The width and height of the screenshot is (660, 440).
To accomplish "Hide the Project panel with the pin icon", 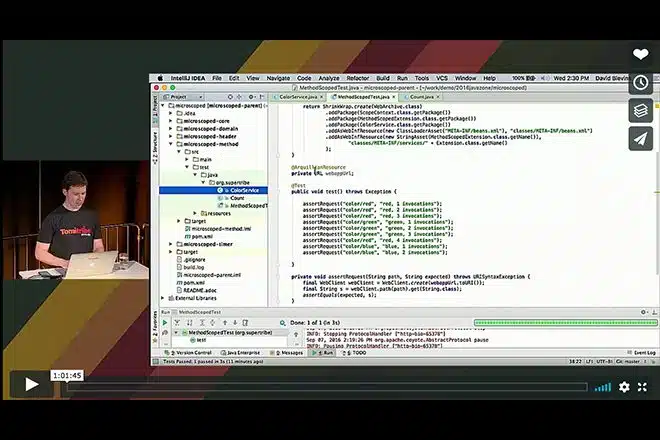I will [x=262, y=97].
